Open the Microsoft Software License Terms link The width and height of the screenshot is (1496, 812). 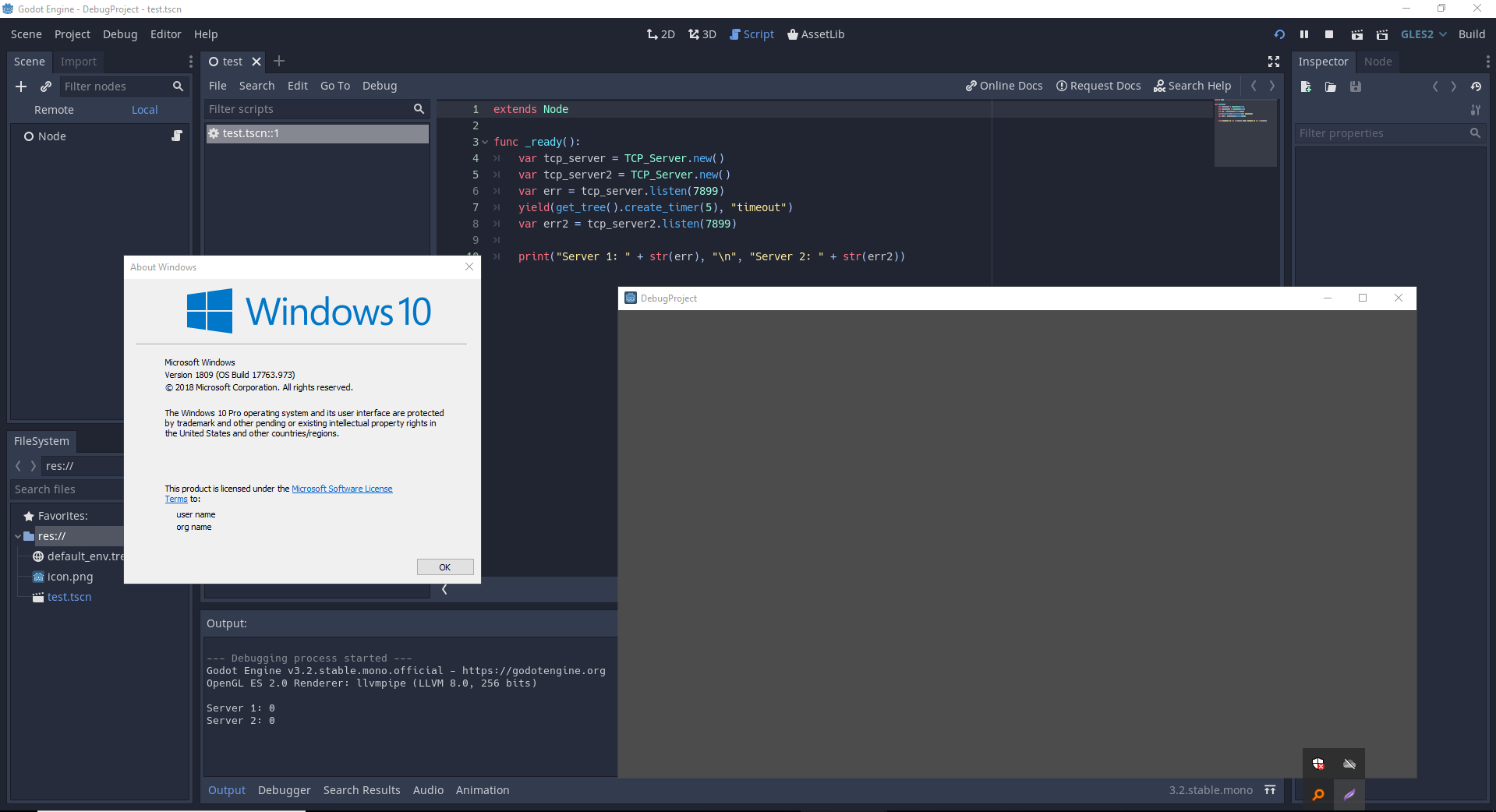pyautogui.click(x=341, y=489)
